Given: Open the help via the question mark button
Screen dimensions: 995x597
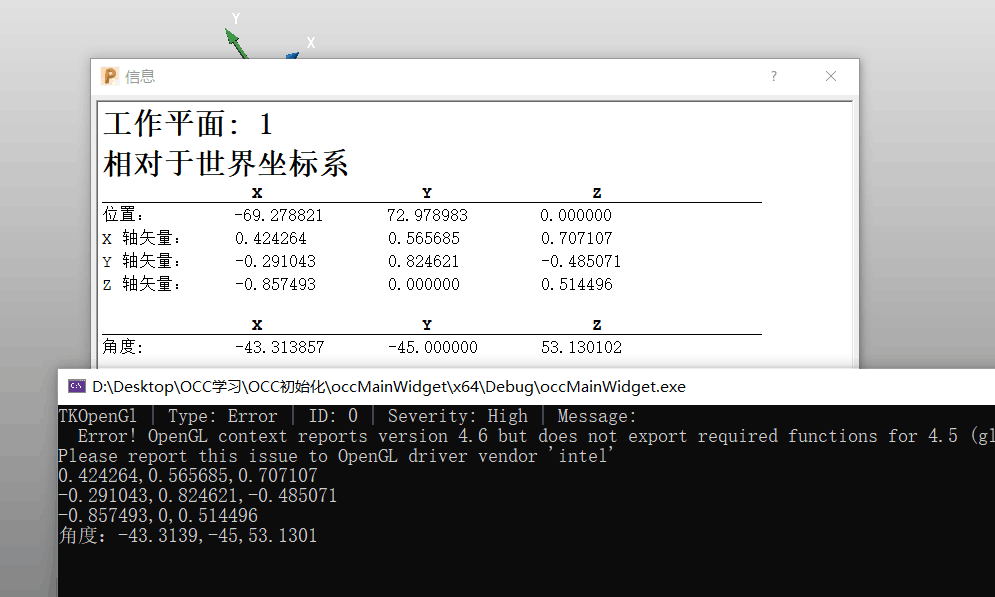Looking at the screenshot, I should (773, 76).
